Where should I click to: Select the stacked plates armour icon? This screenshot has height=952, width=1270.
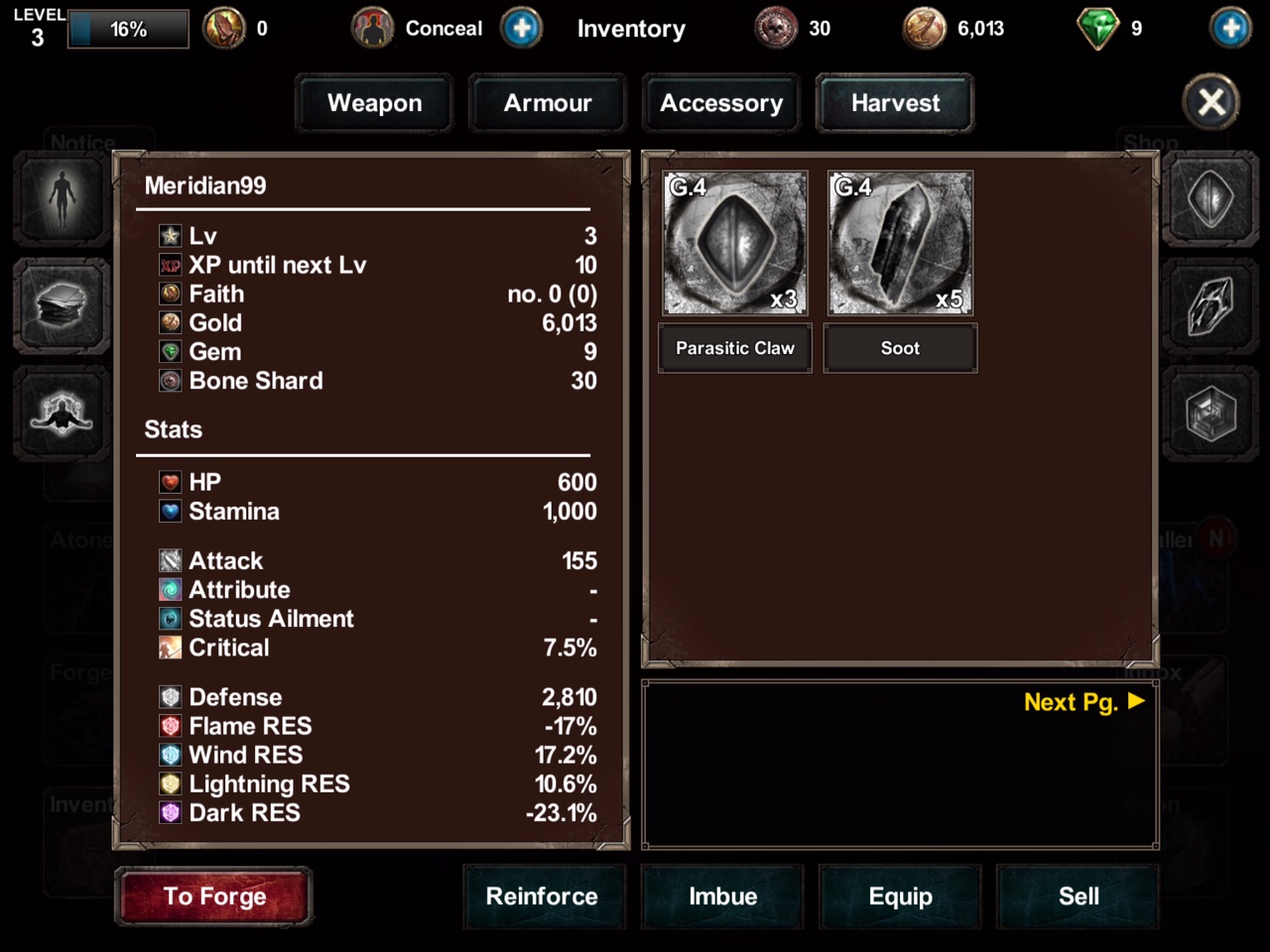tap(62, 306)
